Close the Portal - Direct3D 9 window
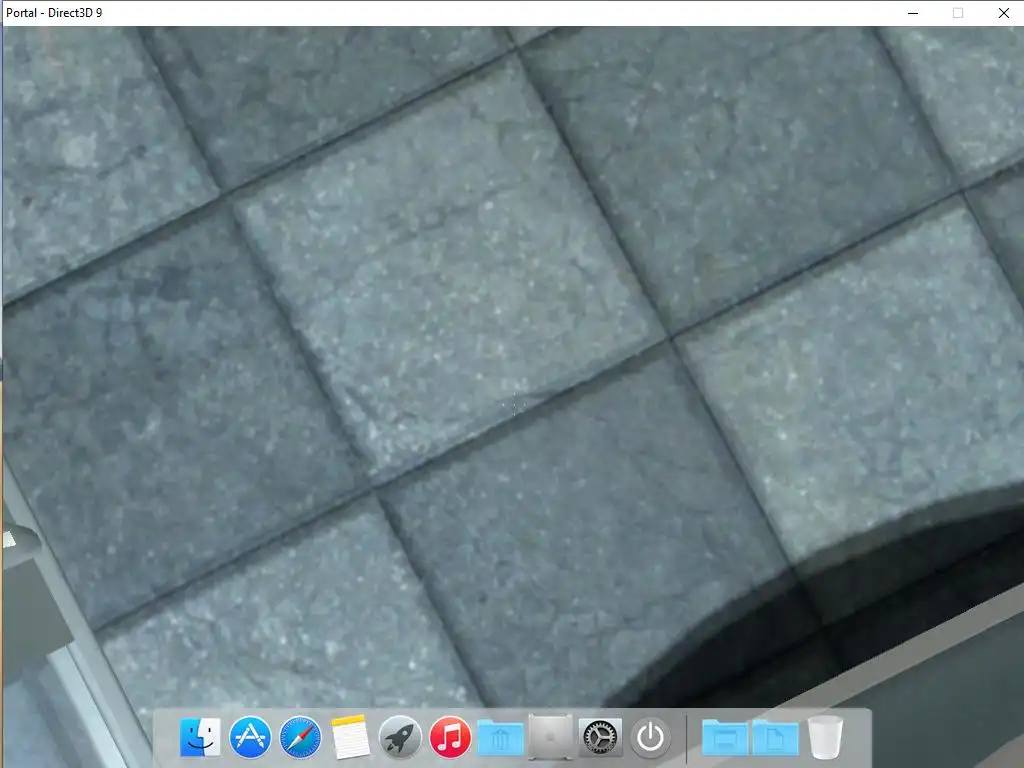The width and height of the screenshot is (1024, 768). click(x=1004, y=13)
